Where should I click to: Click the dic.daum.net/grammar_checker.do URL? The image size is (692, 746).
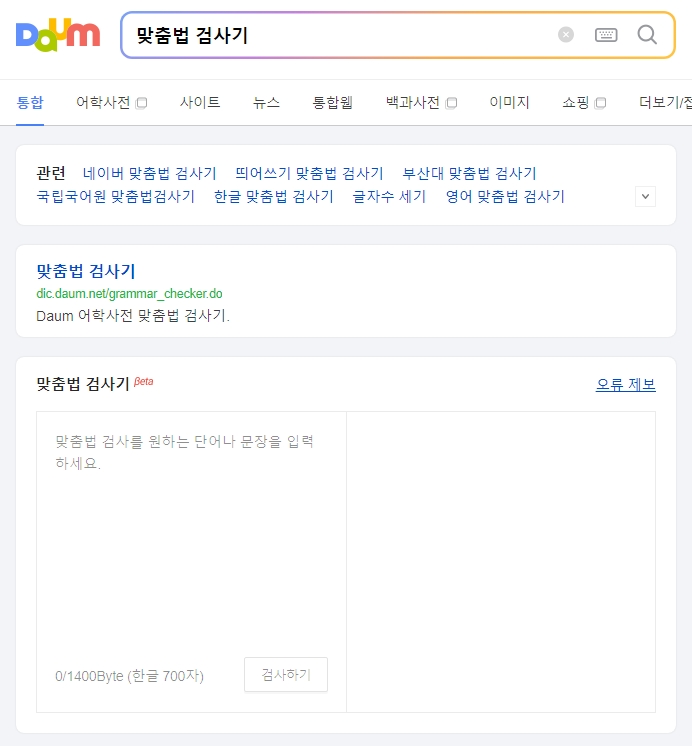pyautogui.click(x=129, y=294)
